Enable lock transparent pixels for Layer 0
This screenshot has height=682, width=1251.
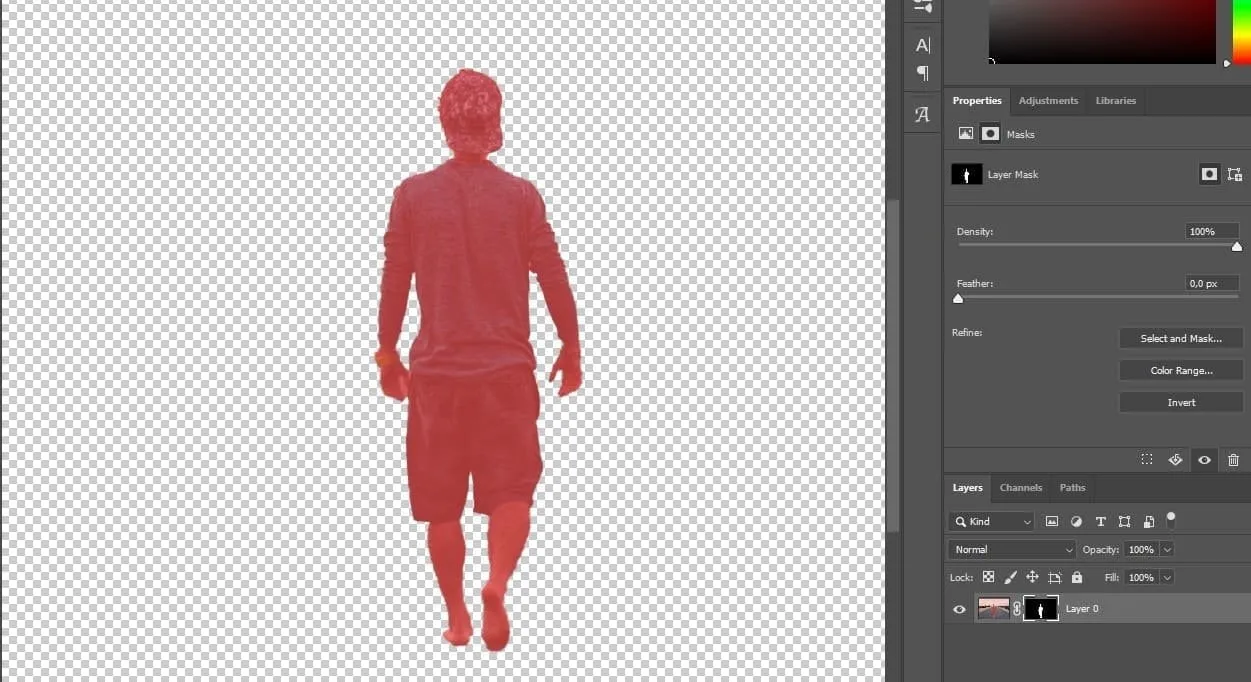coord(988,577)
